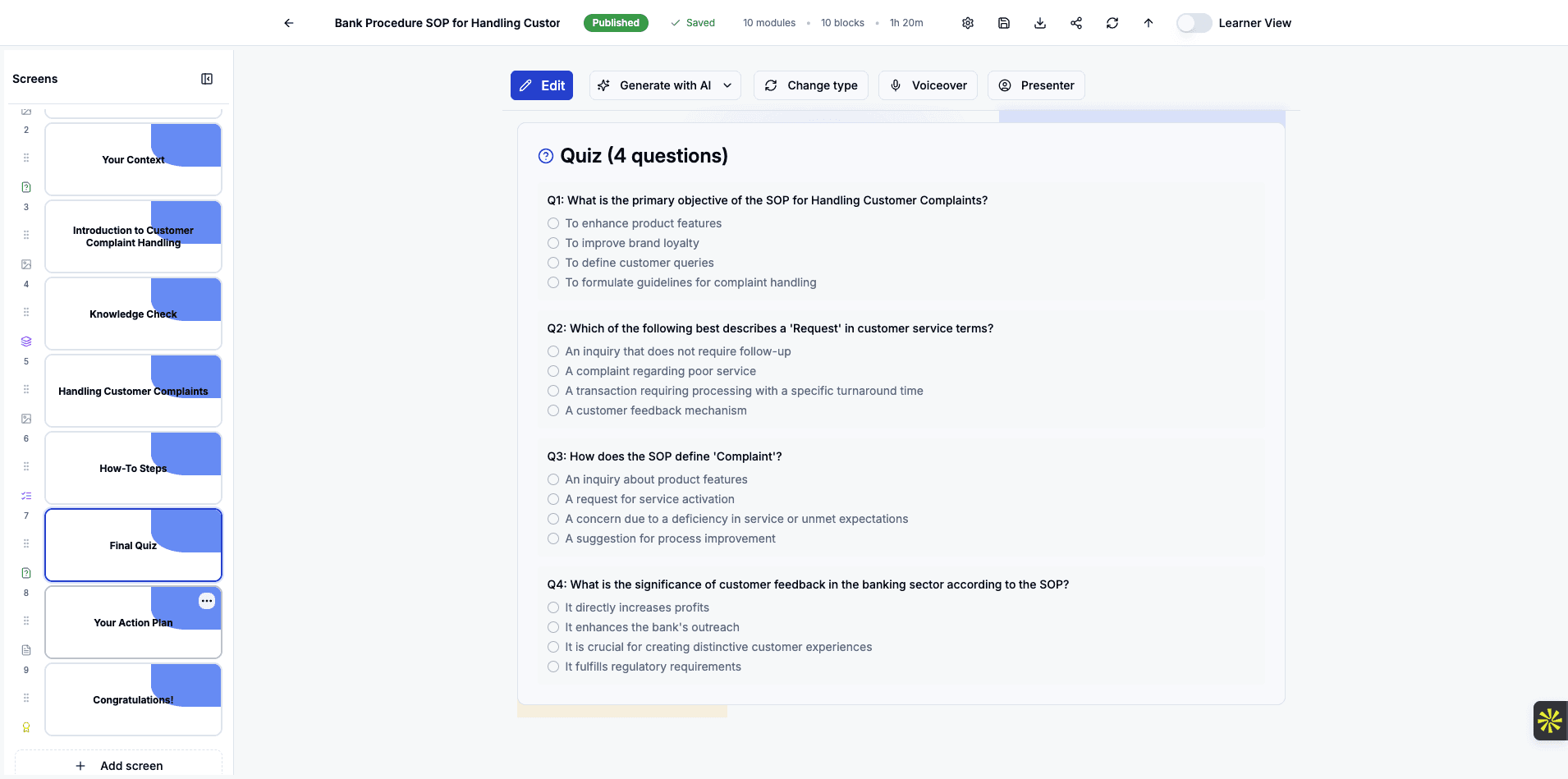
Task: Click the drag handle beside Knowledge Check
Action: (26, 312)
